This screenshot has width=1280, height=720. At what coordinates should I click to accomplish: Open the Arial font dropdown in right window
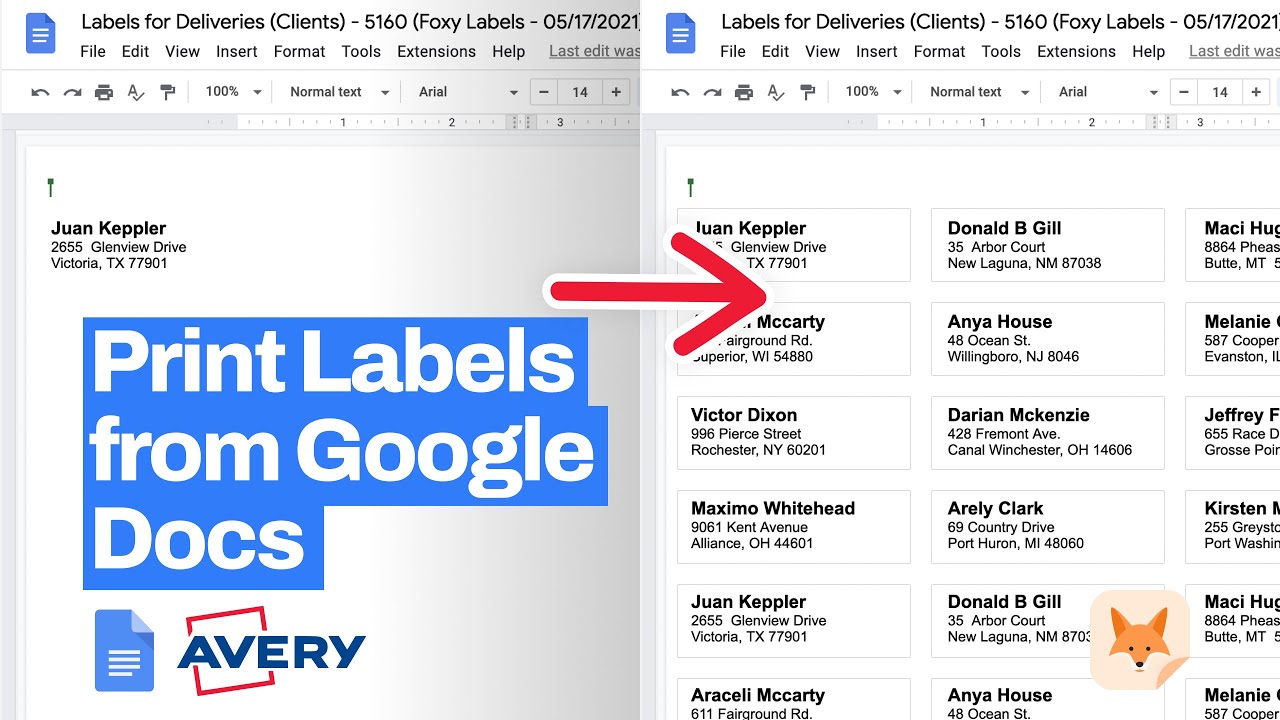click(x=1108, y=92)
